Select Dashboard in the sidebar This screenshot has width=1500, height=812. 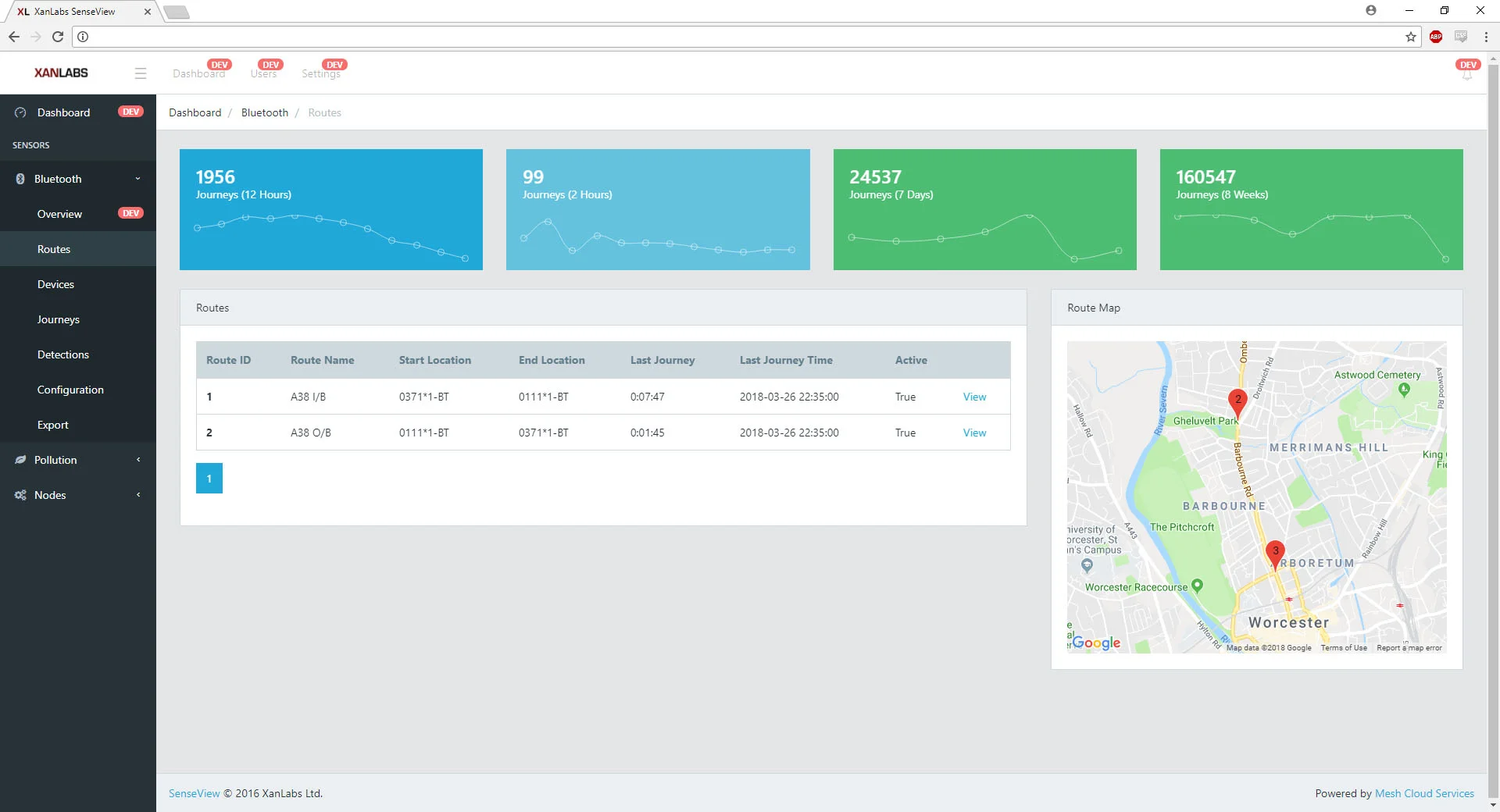(x=78, y=112)
